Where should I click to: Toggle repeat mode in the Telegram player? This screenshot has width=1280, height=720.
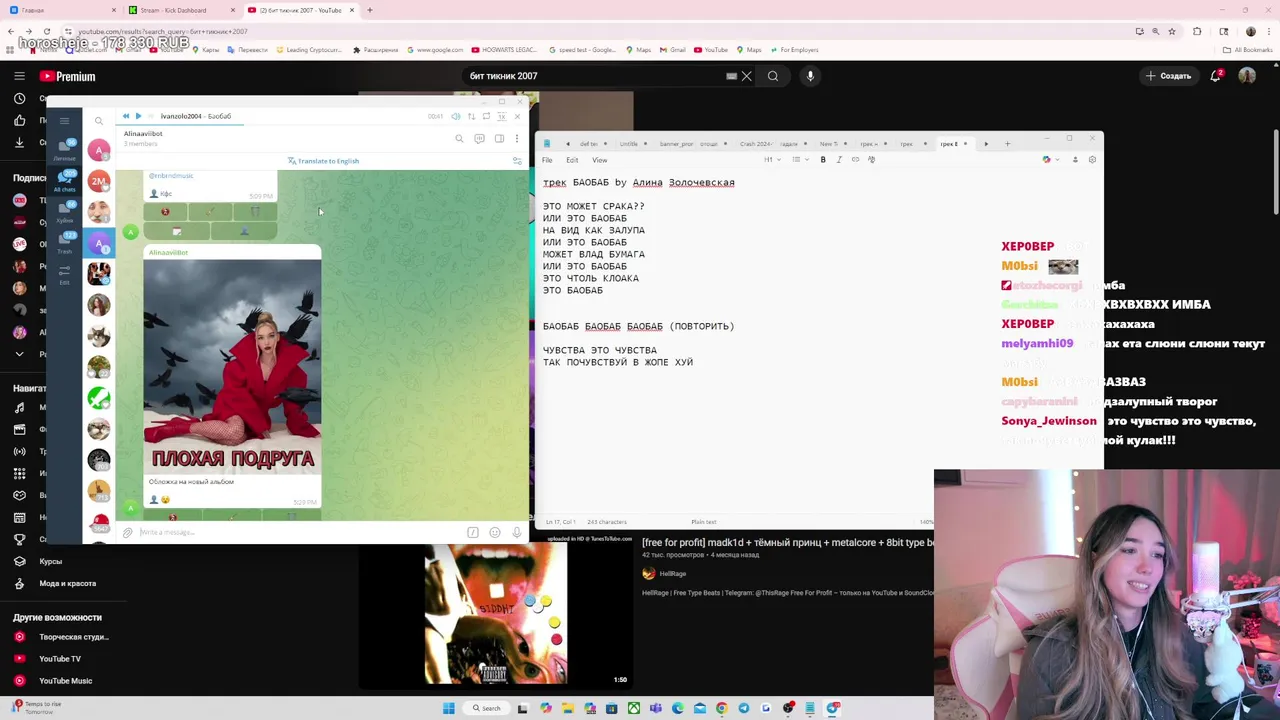(x=487, y=116)
